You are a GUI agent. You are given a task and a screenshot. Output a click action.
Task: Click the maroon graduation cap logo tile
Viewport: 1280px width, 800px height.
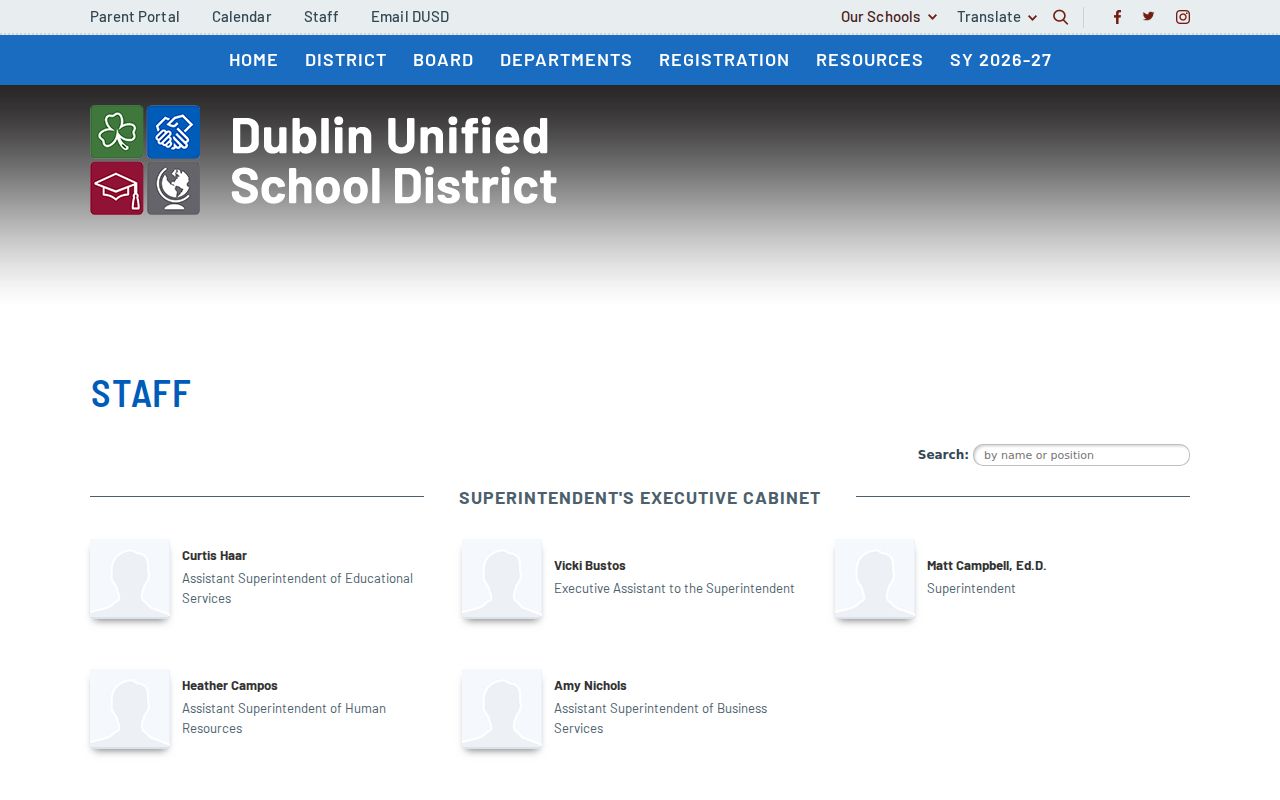[x=117, y=188]
